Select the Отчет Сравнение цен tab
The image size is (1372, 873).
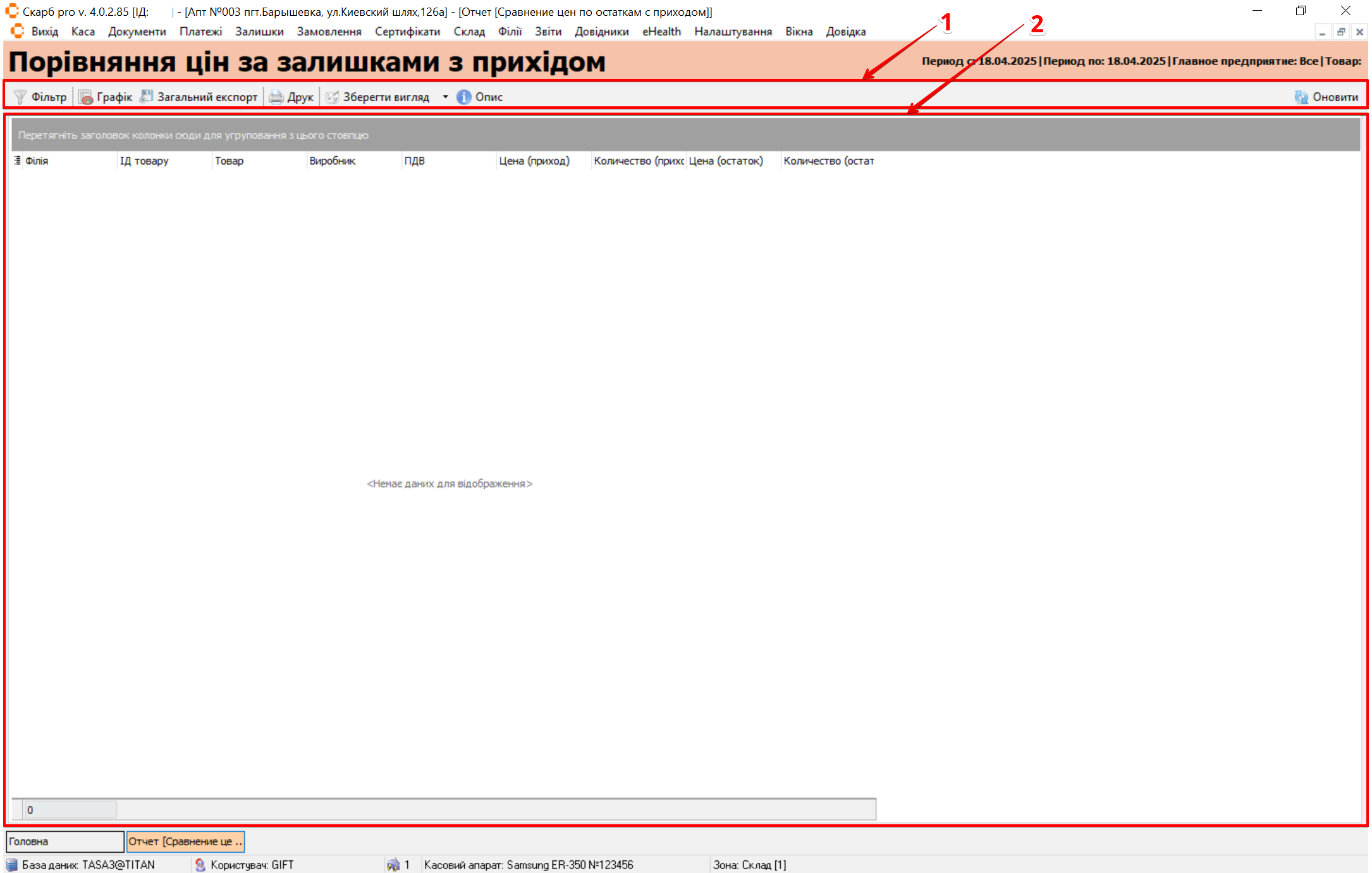coord(185,841)
